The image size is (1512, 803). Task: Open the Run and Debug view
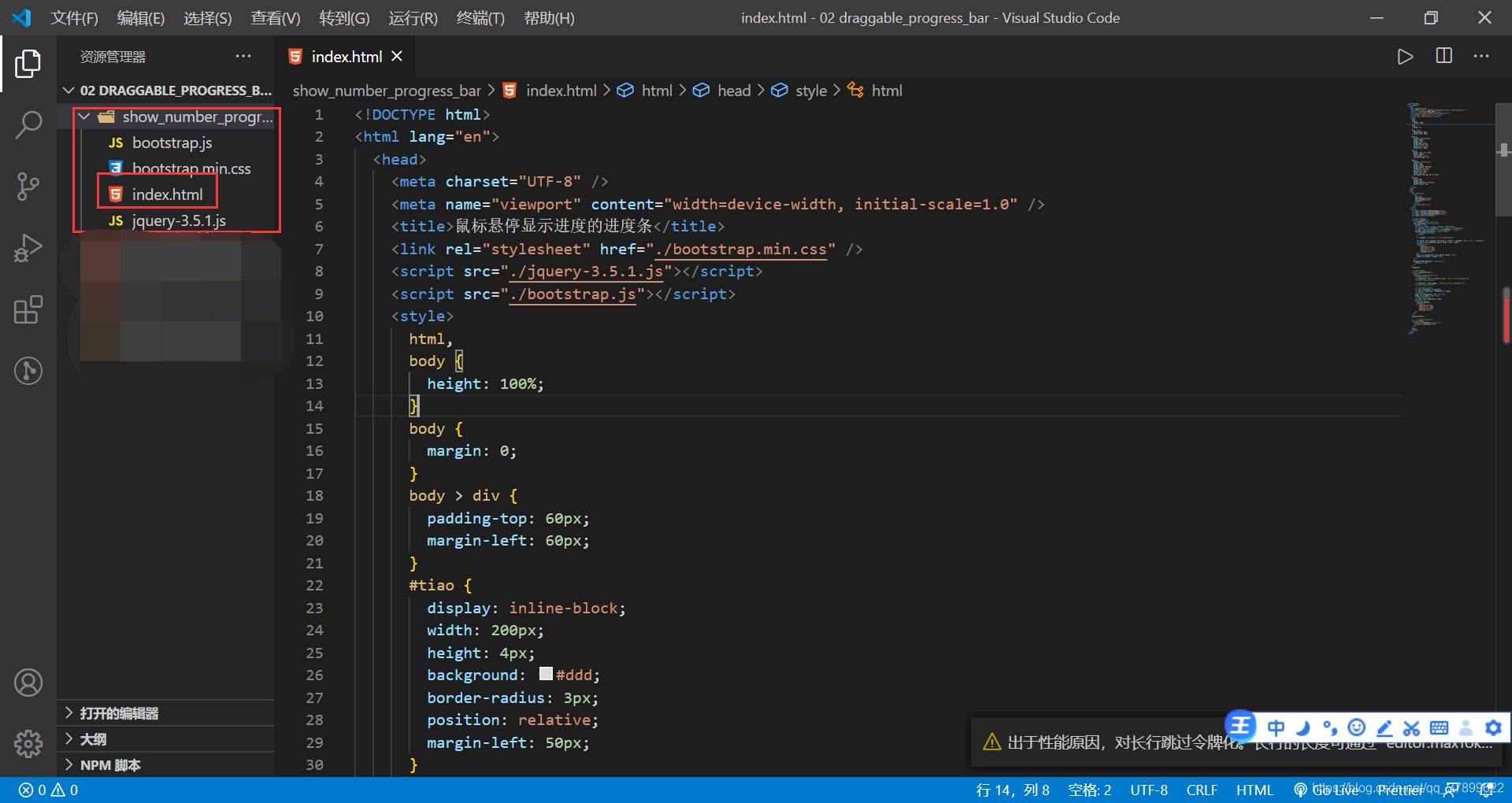pos(28,248)
